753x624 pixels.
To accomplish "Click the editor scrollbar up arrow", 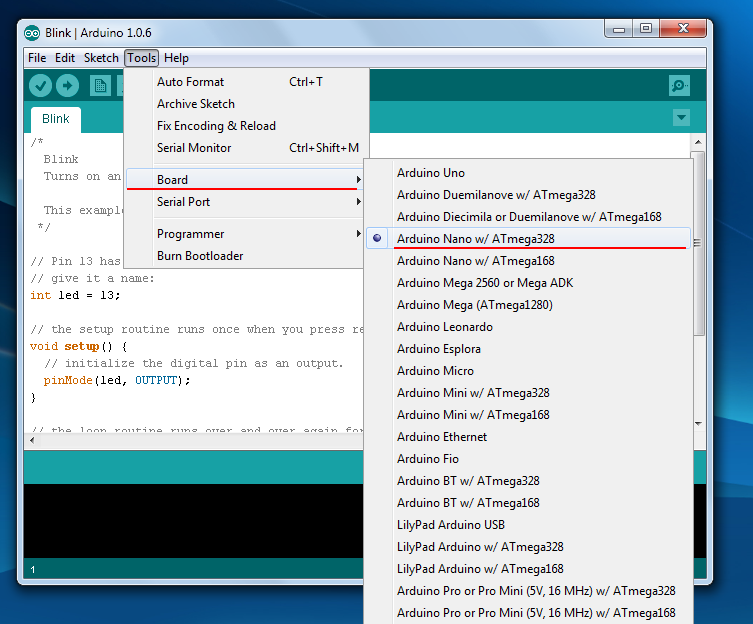I will 699,142.
